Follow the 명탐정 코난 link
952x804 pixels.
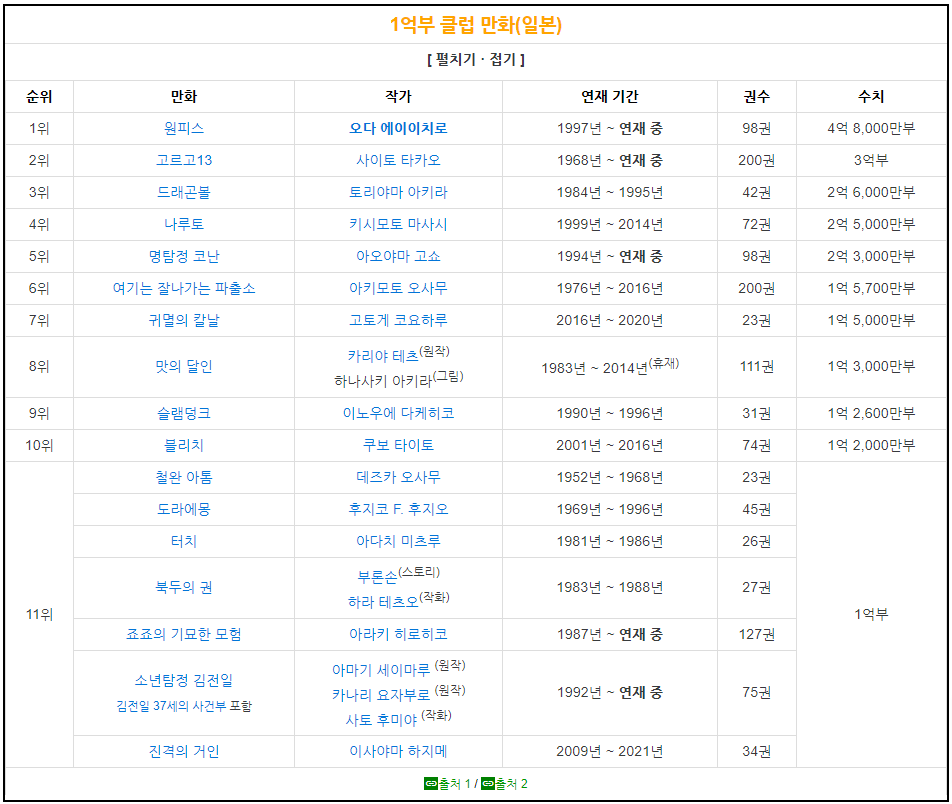[184, 256]
